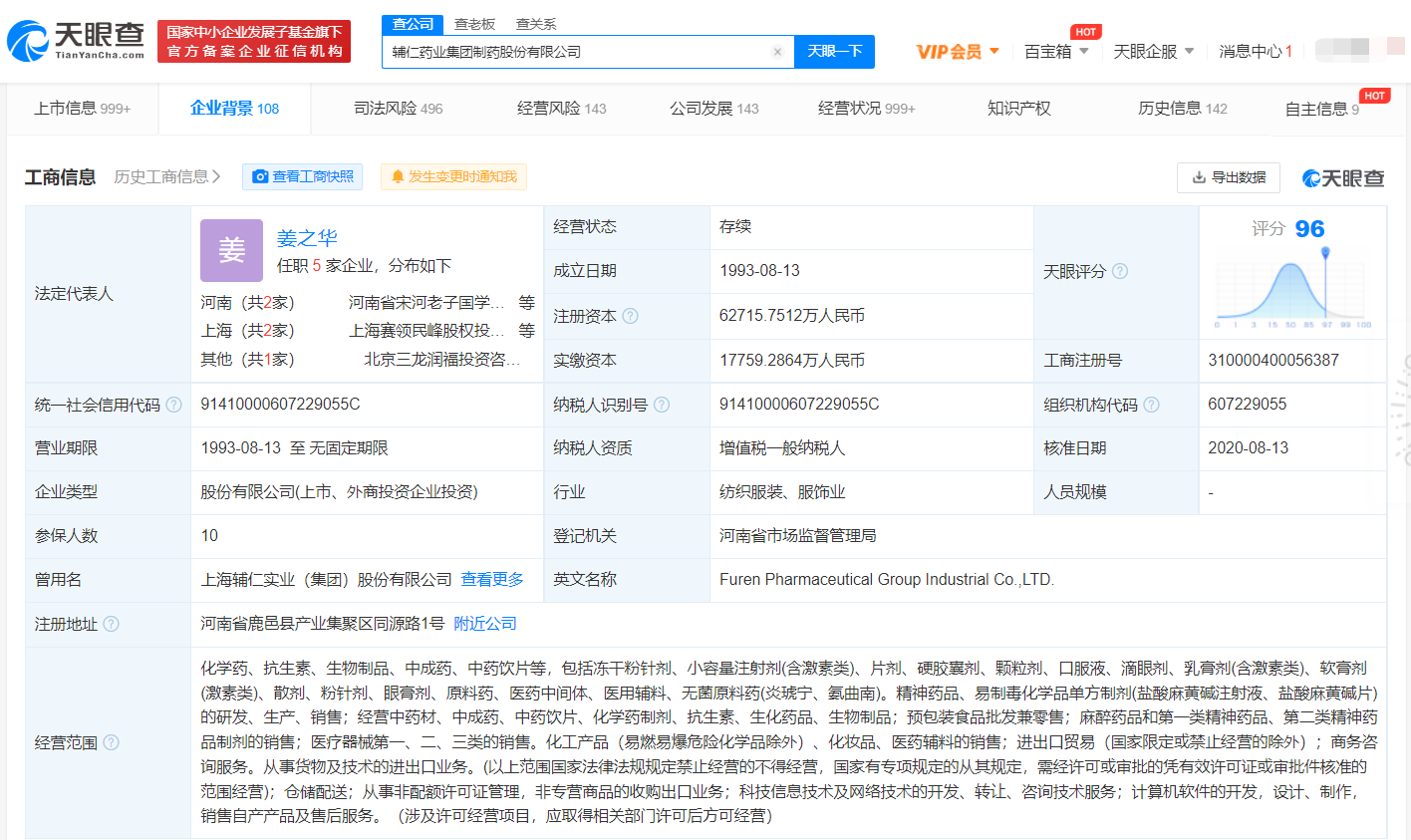Viewport: 1411px width, 840px height.
Task: Click the score value 96
Action: [1309, 228]
